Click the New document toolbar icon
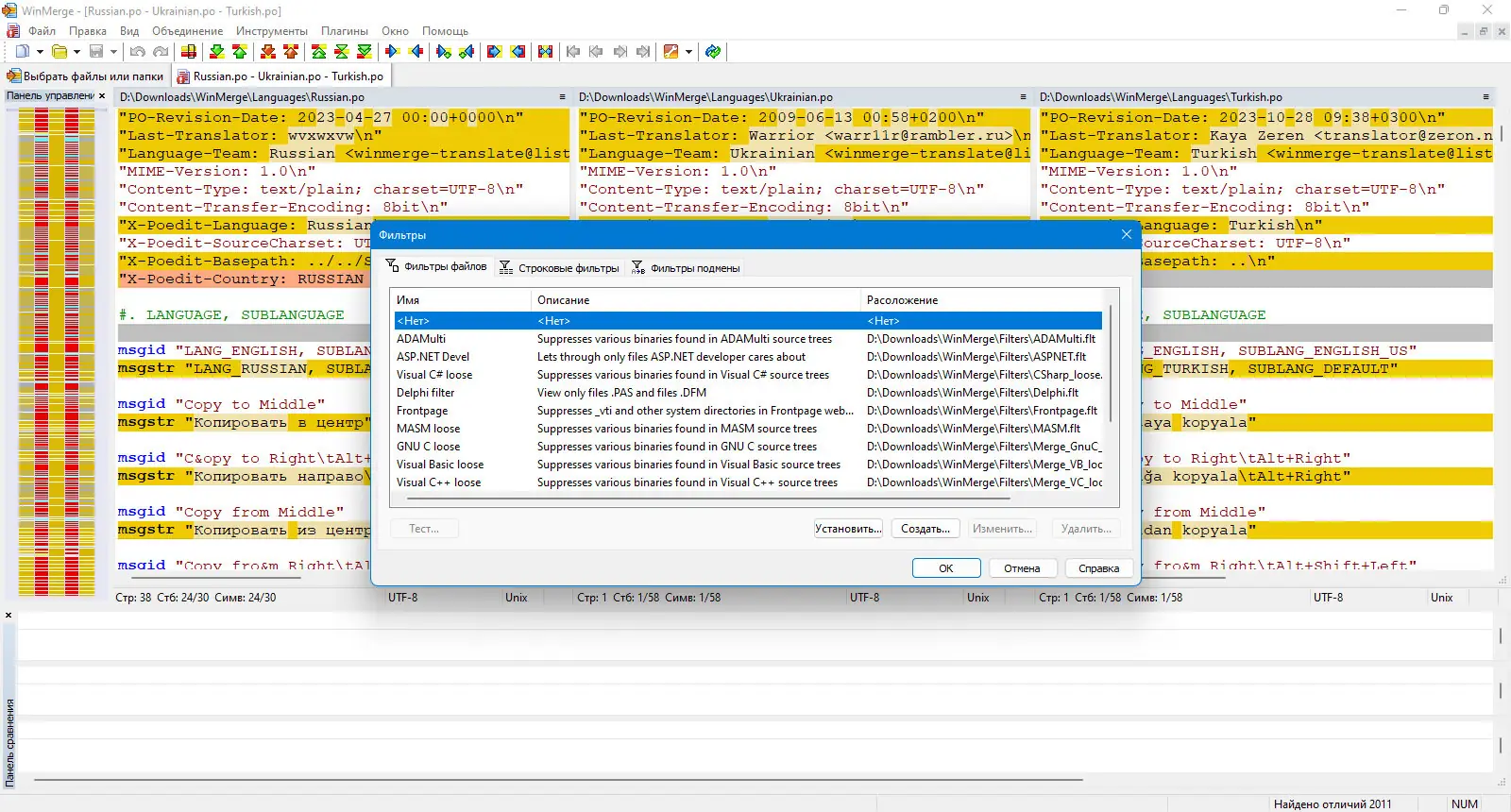The height and width of the screenshot is (812, 1511). [x=22, y=52]
